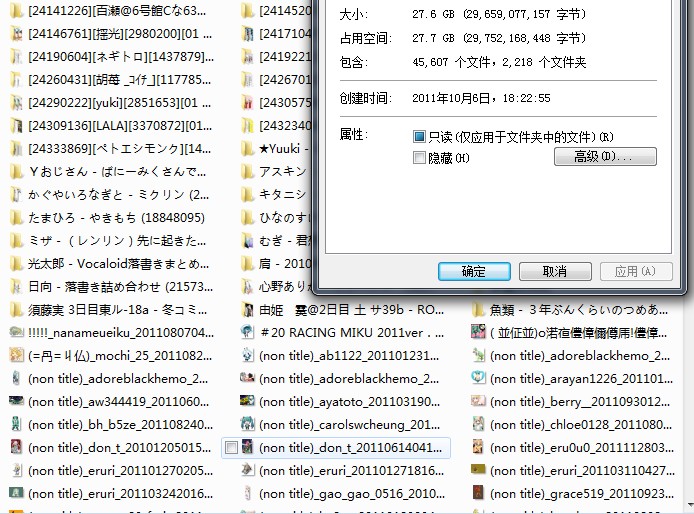
Task: Select folder name たまひろ - やきもち (18848095)
Action: pos(116,217)
